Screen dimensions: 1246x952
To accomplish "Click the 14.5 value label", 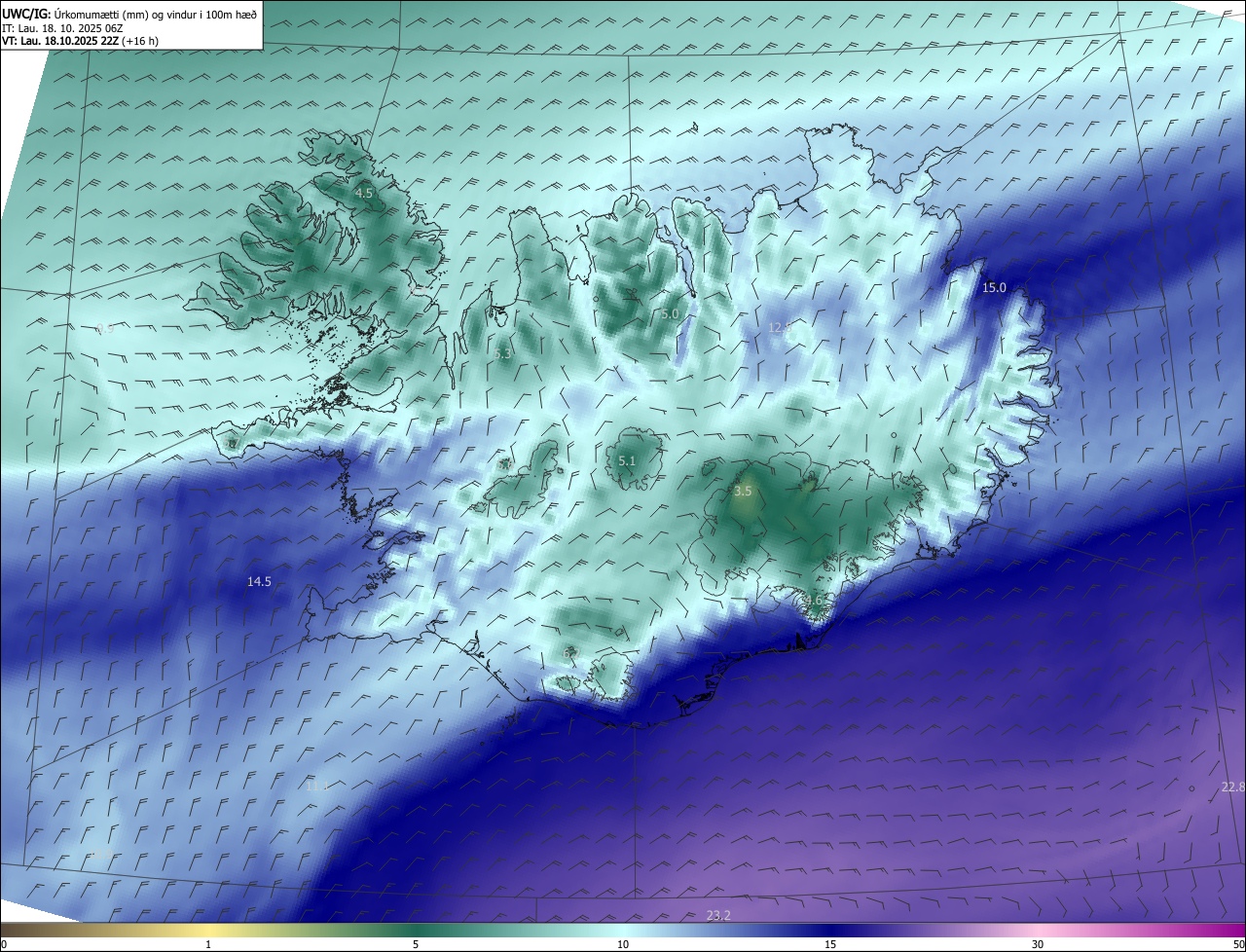I will (x=259, y=581).
